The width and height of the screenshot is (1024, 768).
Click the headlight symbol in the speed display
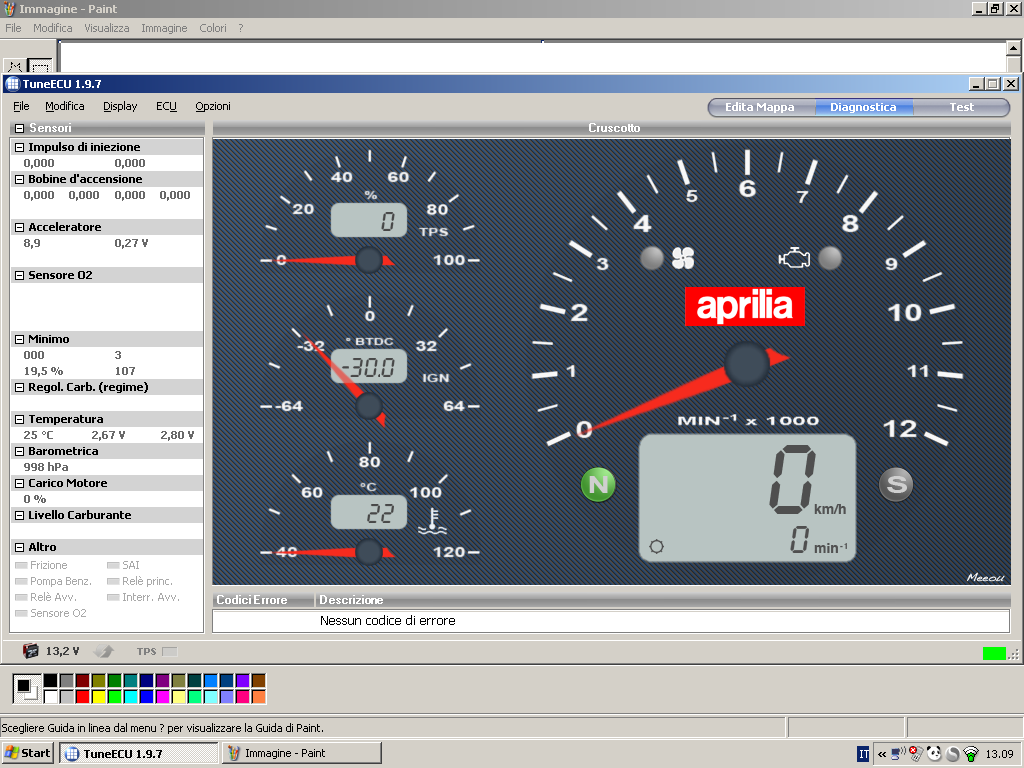pyautogui.click(x=657, y=547)
